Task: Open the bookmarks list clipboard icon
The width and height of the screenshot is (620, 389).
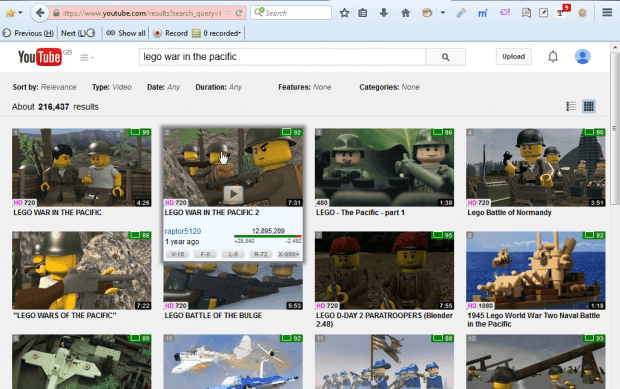Action: click(x=363, y=13)
